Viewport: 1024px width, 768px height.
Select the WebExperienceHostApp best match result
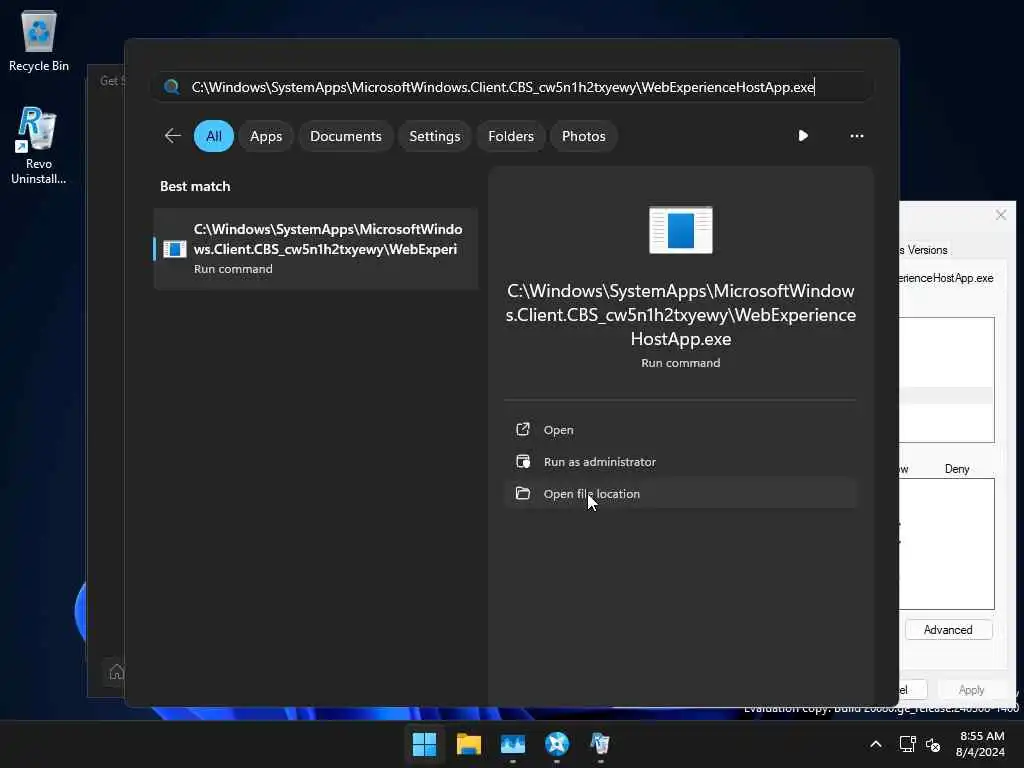click(316, 248)
